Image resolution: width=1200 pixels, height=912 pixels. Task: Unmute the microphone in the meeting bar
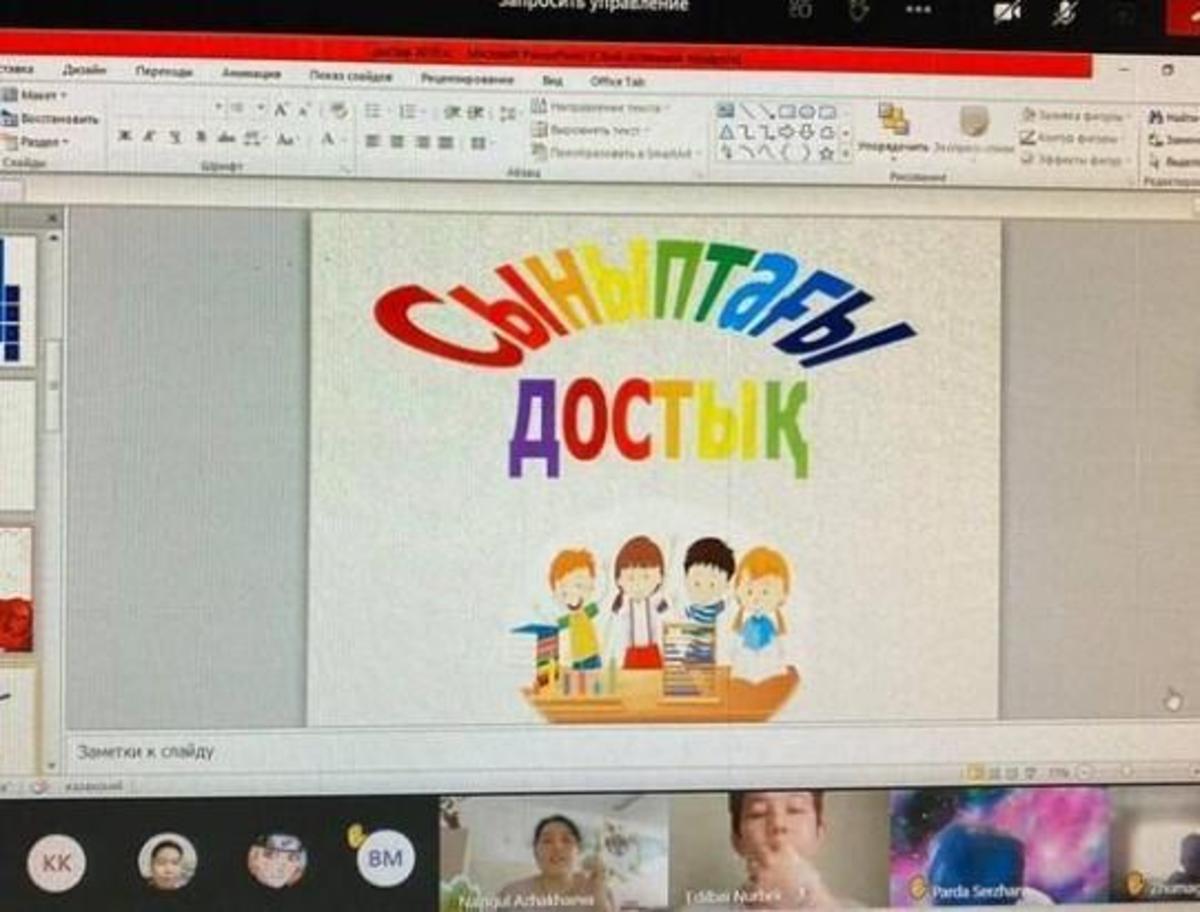click(x=1065, y=11)
